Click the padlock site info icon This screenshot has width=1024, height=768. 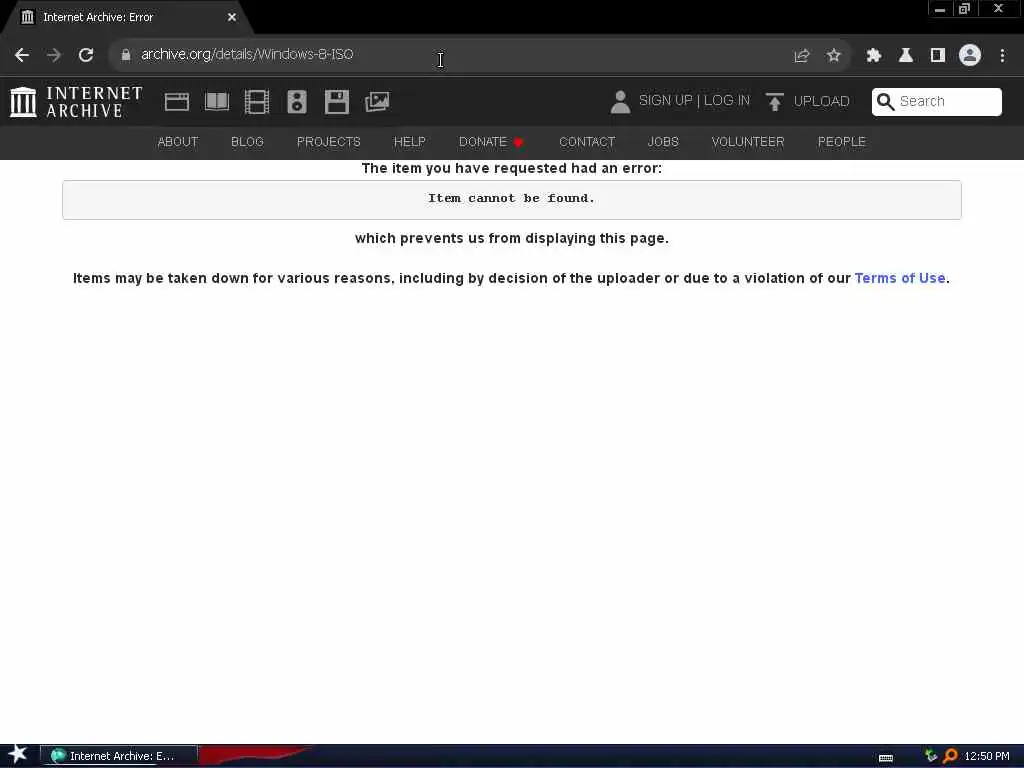pos(125,55)
